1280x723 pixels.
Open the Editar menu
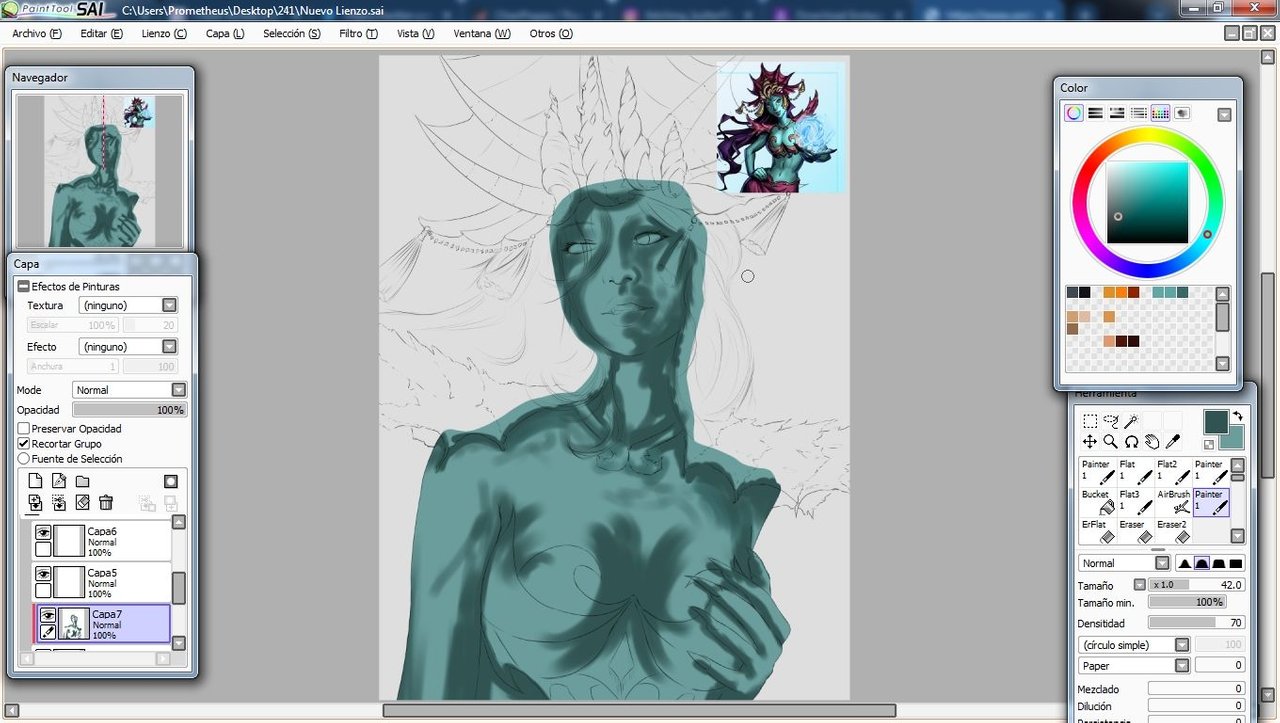click(x=101, y=33)
